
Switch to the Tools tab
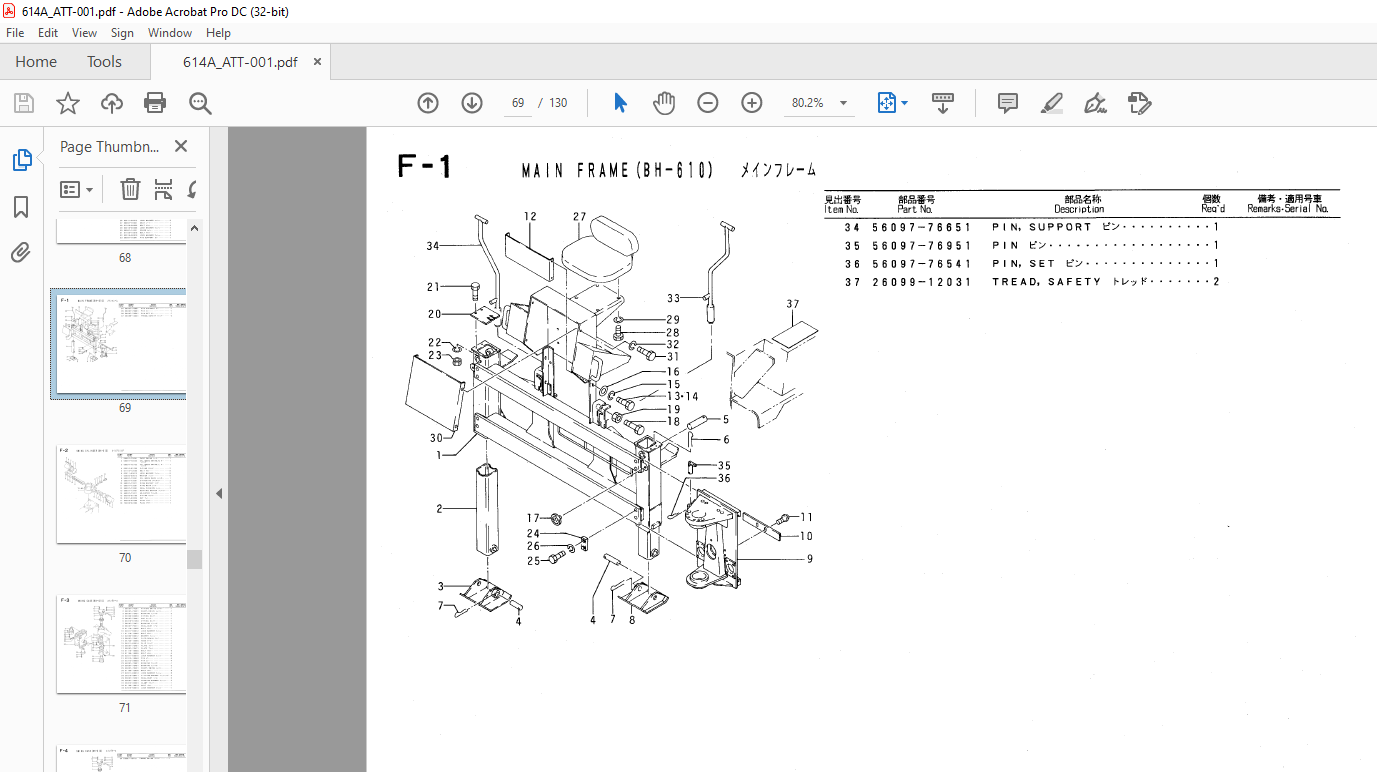tap(104, 62)
